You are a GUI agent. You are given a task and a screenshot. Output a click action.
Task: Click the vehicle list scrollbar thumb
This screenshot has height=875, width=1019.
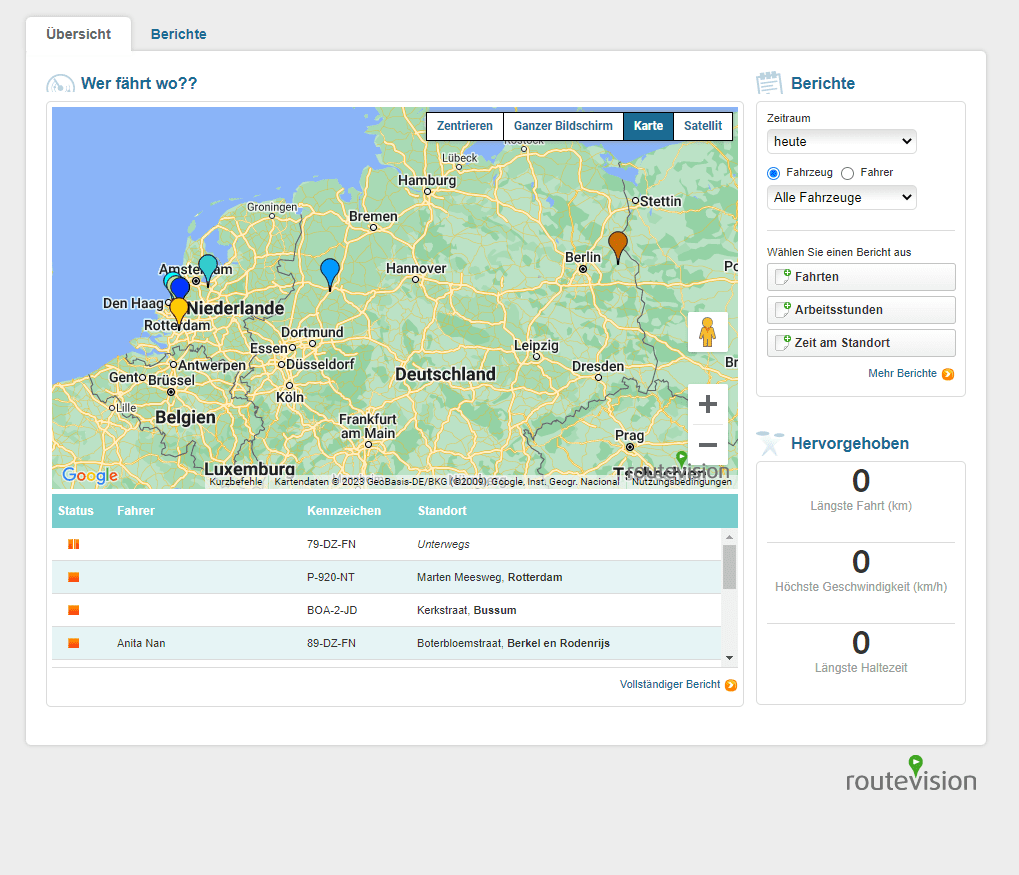(729, 567)
